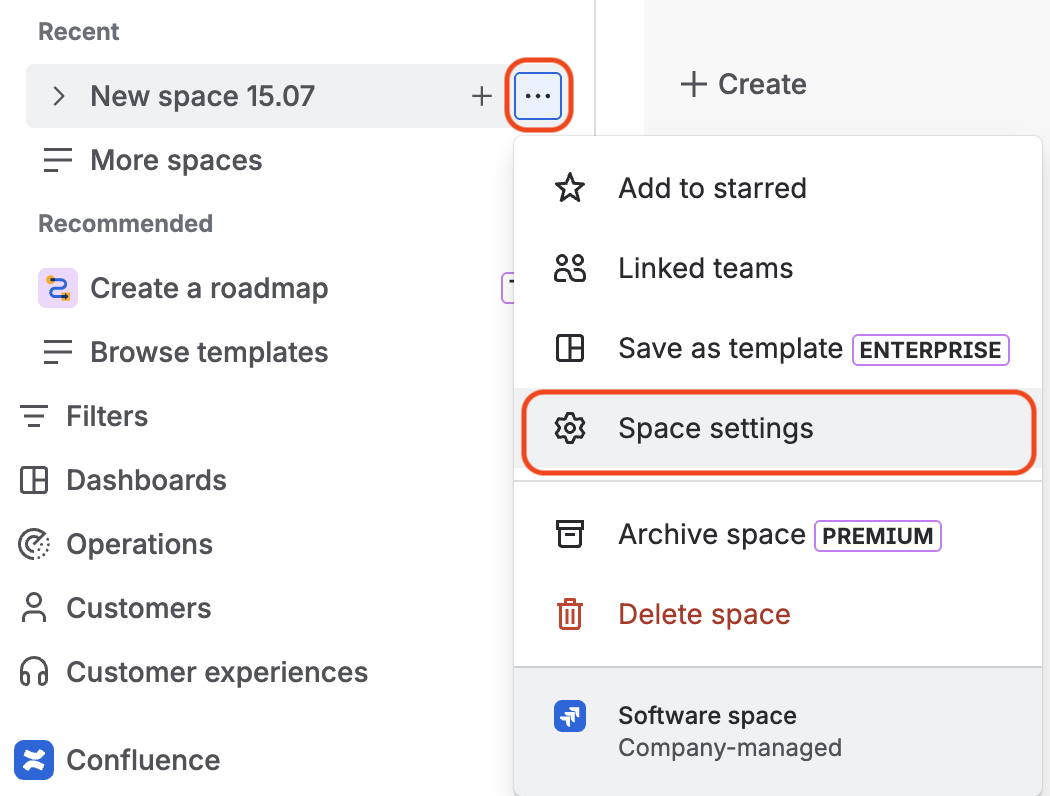Click Delete space trash icon
Viewport: 1050px width, 796px height.
pos(570,615)
